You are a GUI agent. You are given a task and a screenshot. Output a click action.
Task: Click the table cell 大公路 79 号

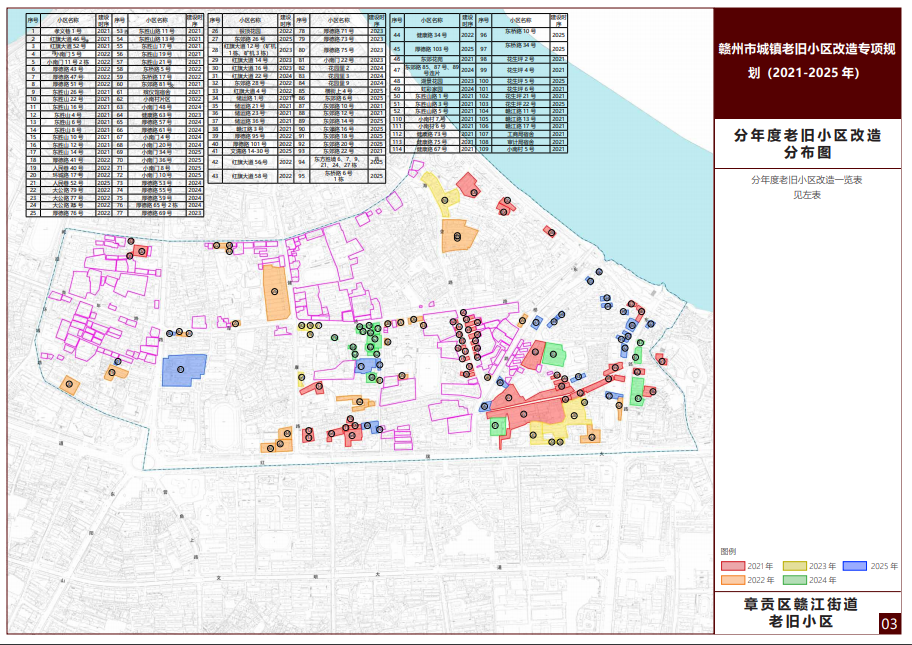68,190
